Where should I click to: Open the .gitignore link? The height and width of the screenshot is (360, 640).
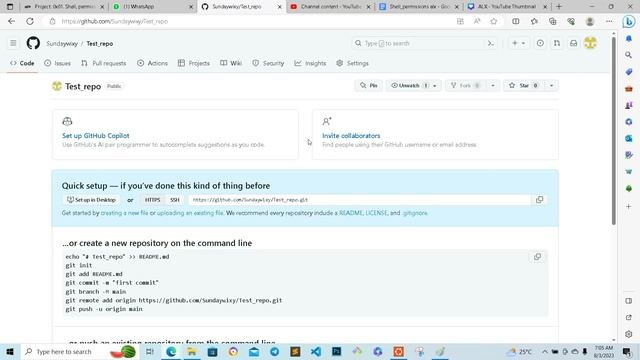[415, 213]
